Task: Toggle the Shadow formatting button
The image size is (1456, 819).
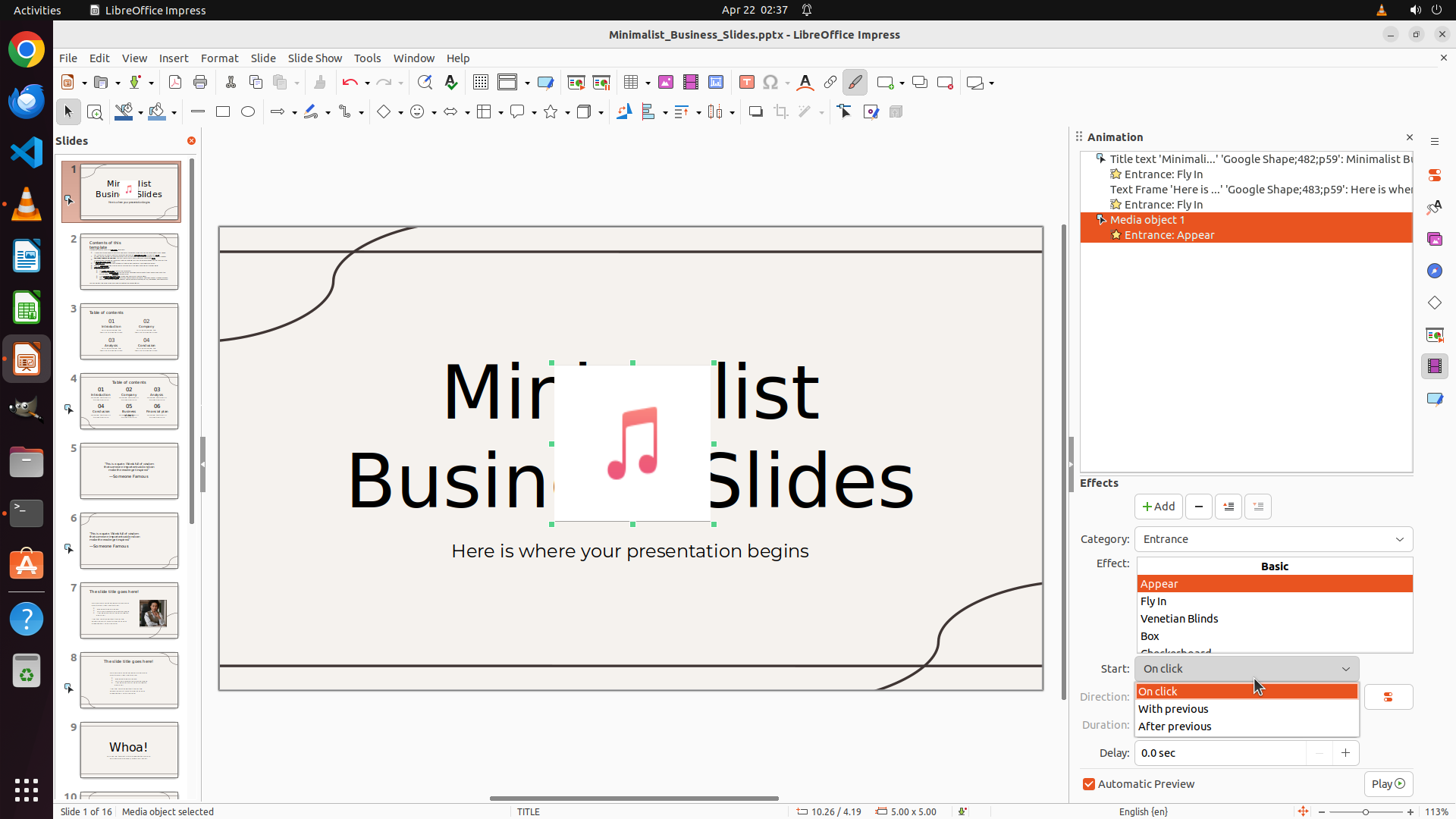Action: 755,112
